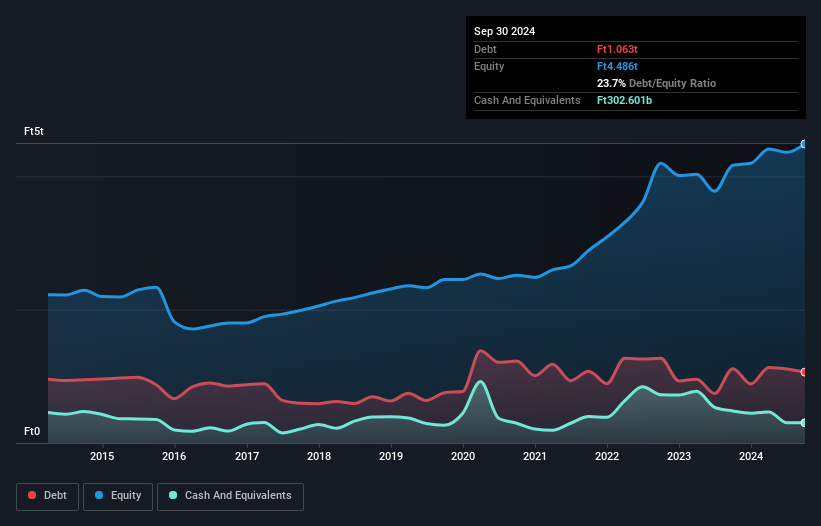Click the Sep 30 2024 tooltip date
821x526 pixels.
pyautogui.click(x=504, y=31)
